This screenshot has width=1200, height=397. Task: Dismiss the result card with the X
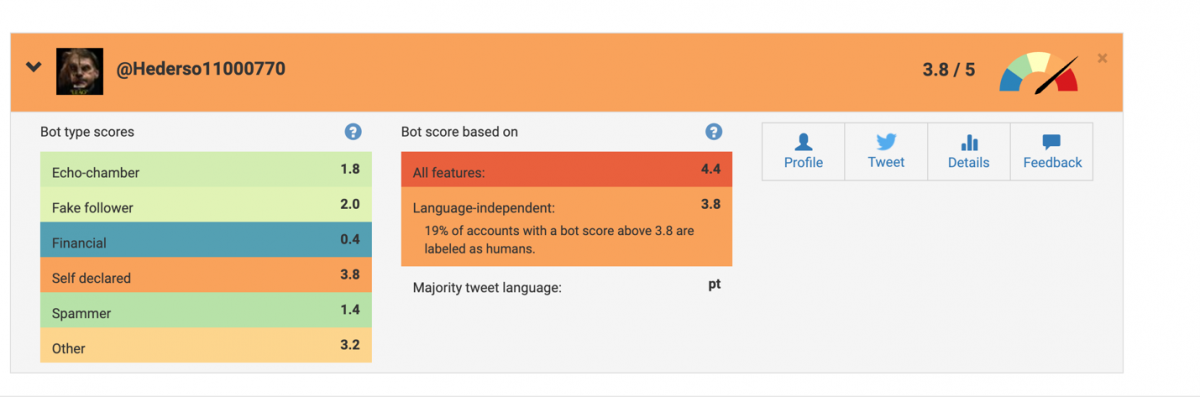point(1102,58)
